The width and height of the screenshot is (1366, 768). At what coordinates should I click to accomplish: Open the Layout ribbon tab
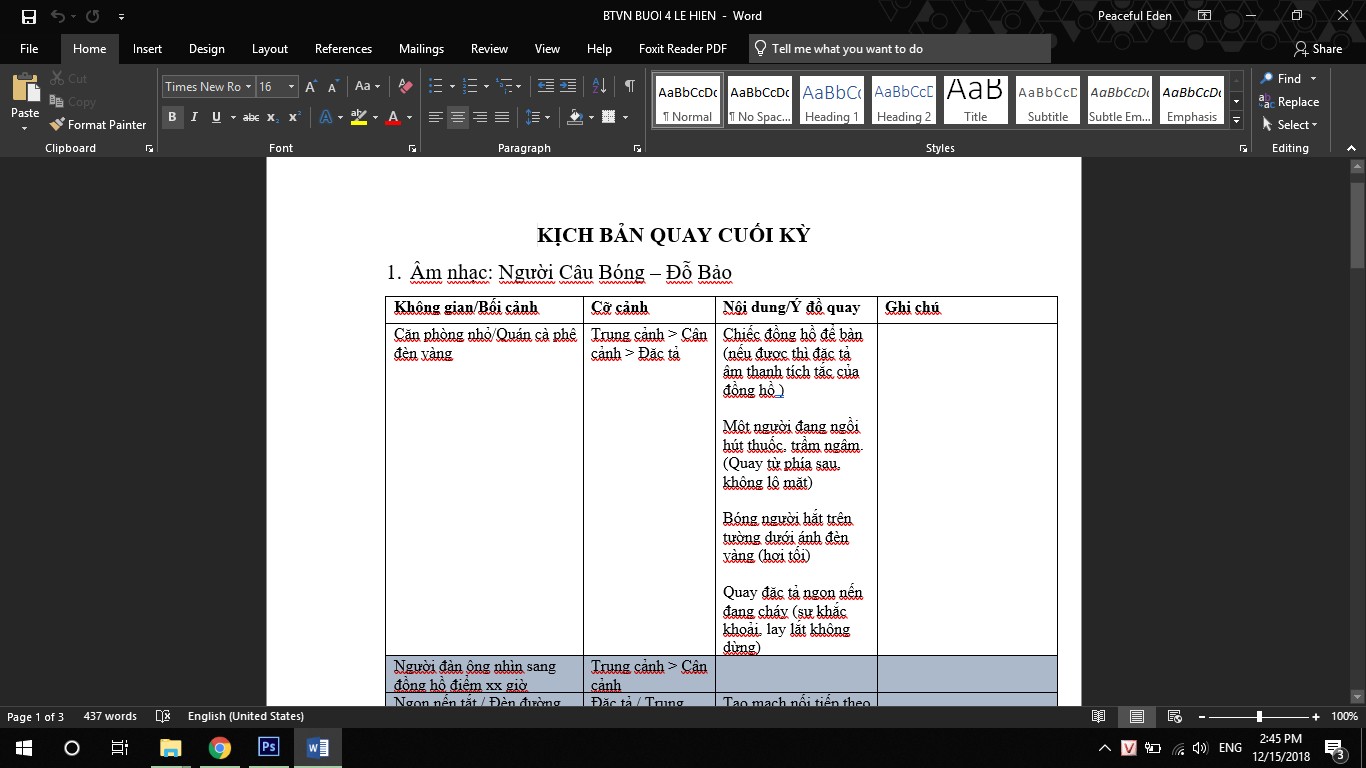click(270, 48)
